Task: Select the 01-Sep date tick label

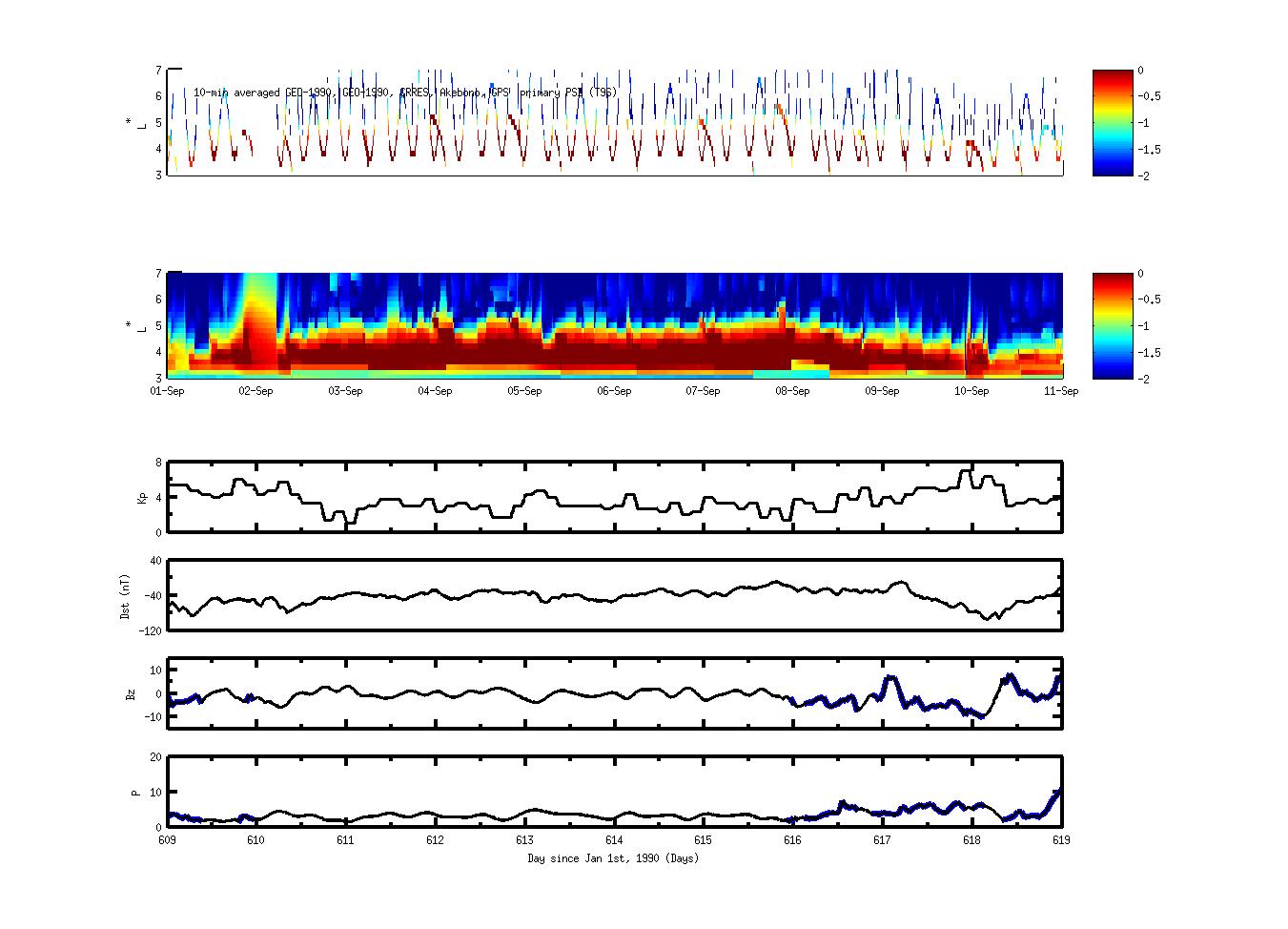Action: (168, 391)
